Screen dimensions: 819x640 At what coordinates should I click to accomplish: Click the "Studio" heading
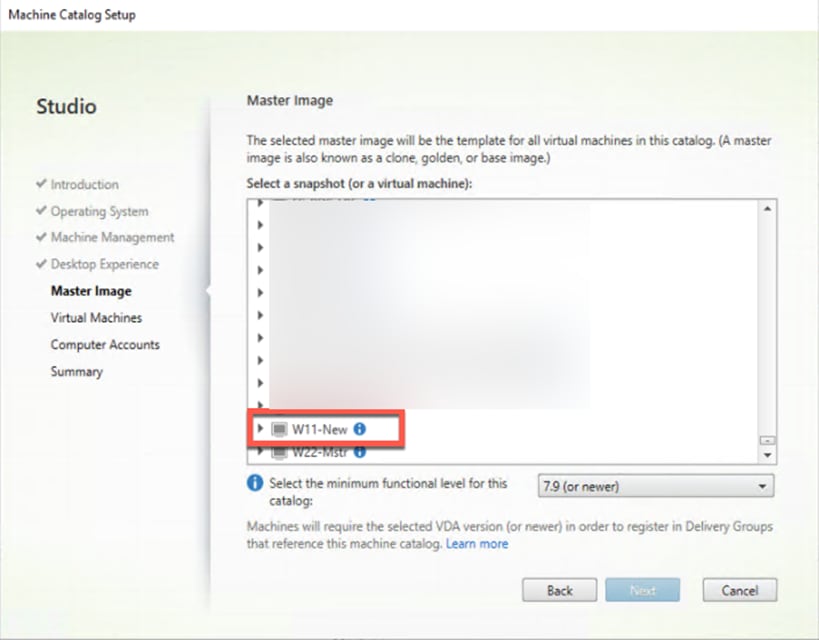tap(66, 107)
